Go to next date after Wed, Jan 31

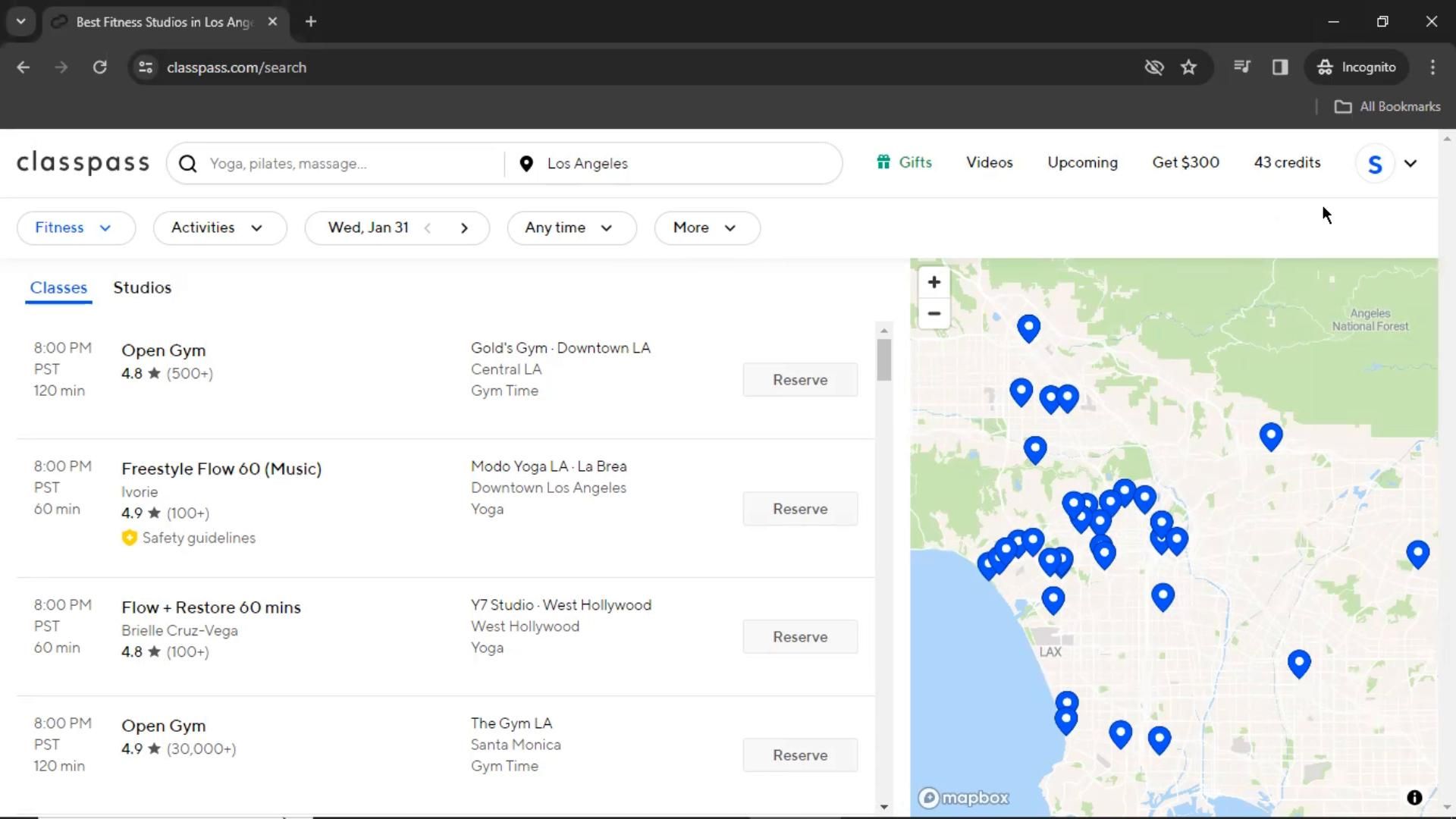[x=464, y=228]
